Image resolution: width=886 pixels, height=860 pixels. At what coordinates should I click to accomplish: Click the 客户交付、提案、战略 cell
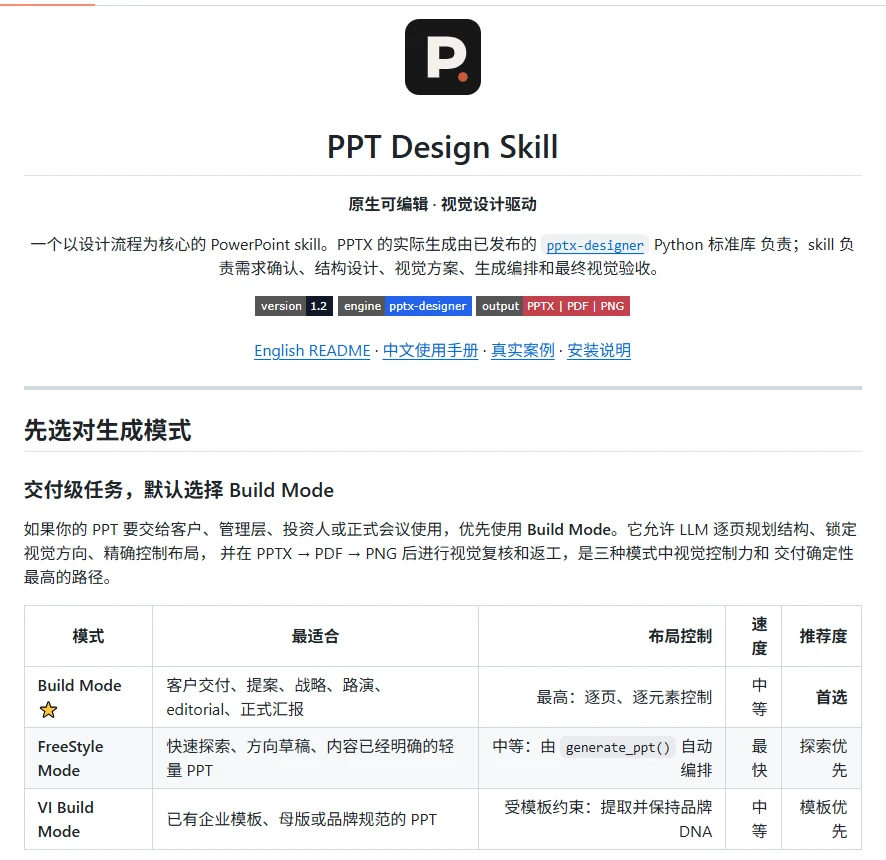pos(315,697)
